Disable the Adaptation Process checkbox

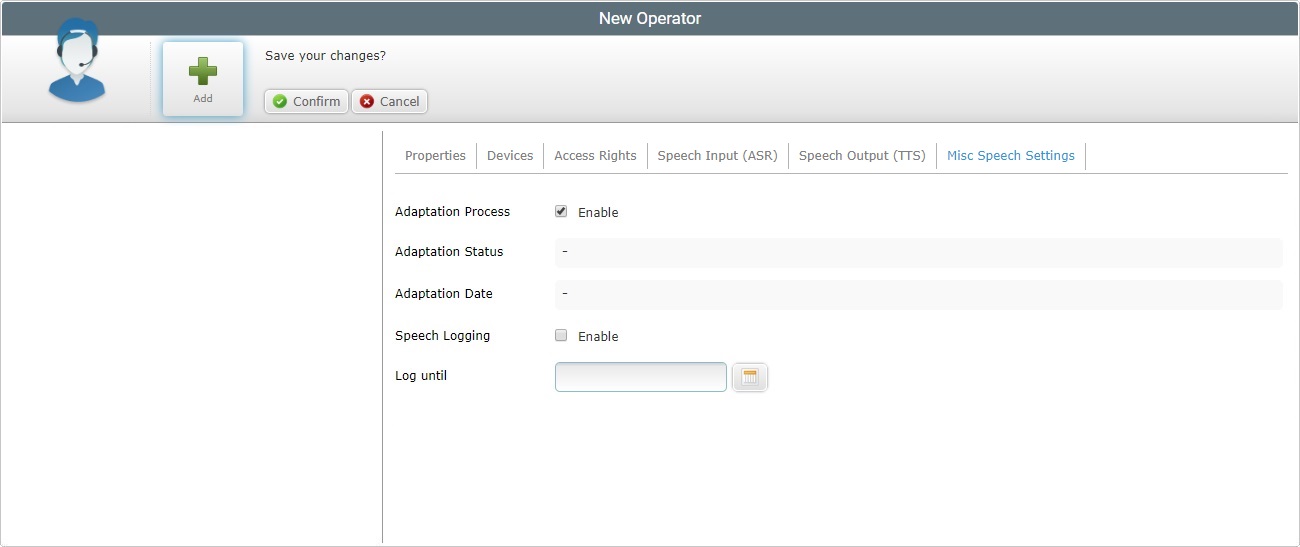coord(561,211)
